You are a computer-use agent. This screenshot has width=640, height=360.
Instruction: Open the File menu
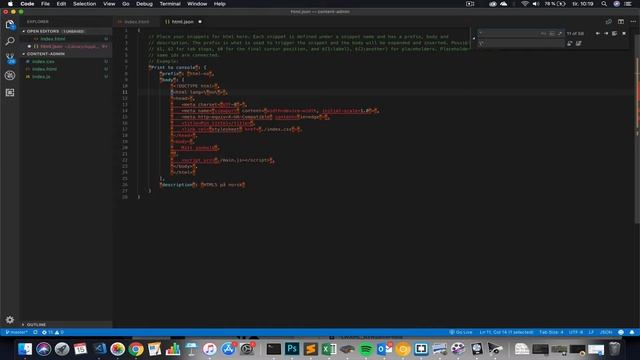point(45,4)
